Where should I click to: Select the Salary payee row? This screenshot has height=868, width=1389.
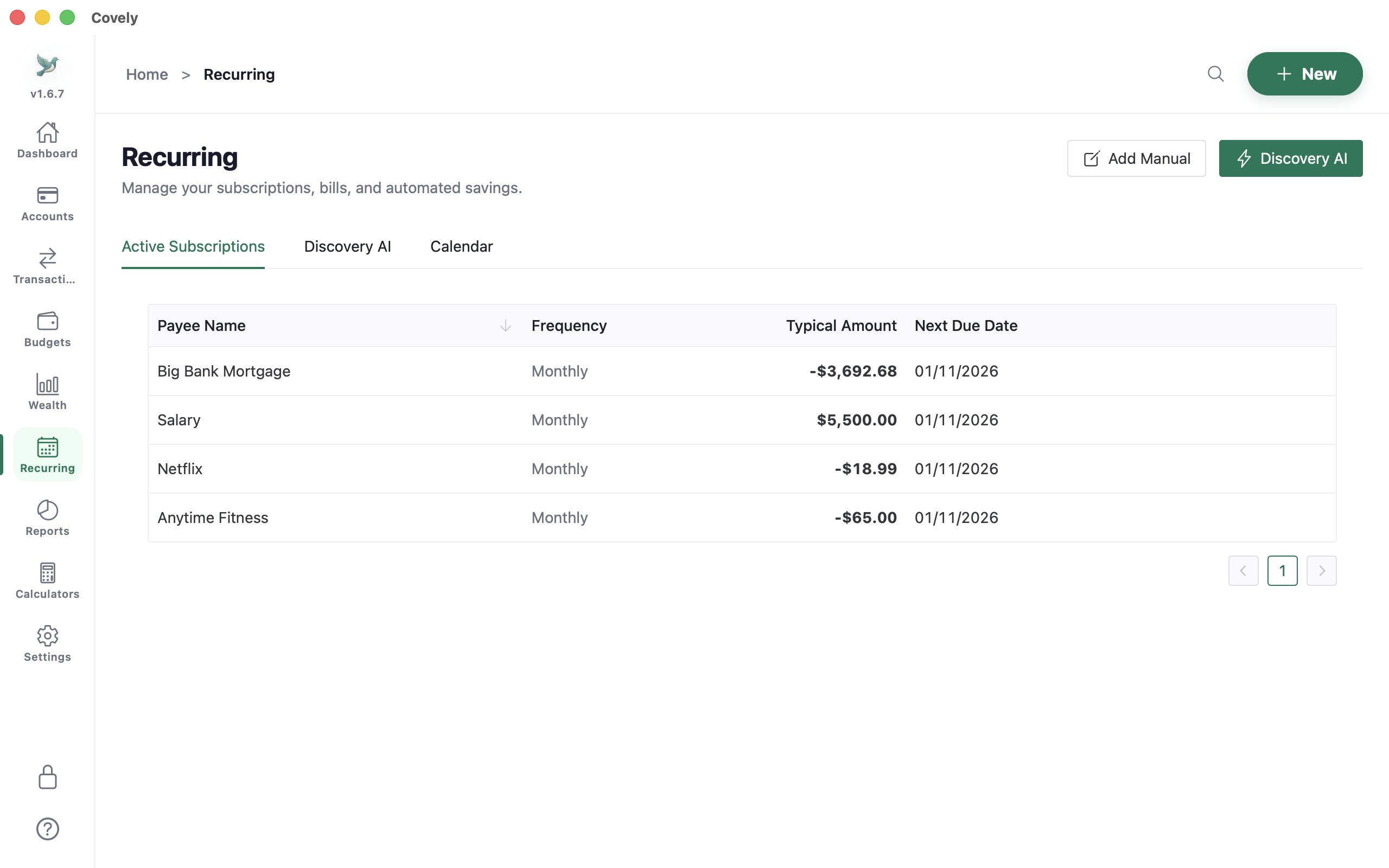742,420
